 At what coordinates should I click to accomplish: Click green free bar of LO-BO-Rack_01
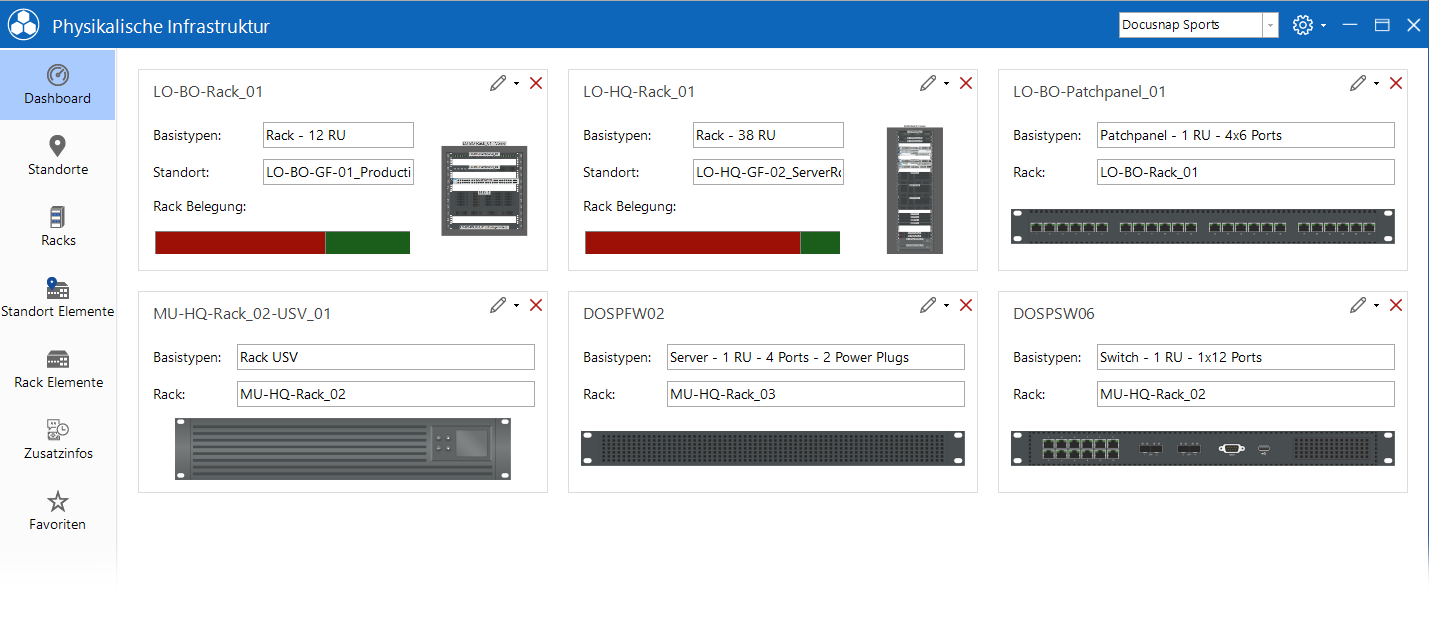[x=368, y=242]
